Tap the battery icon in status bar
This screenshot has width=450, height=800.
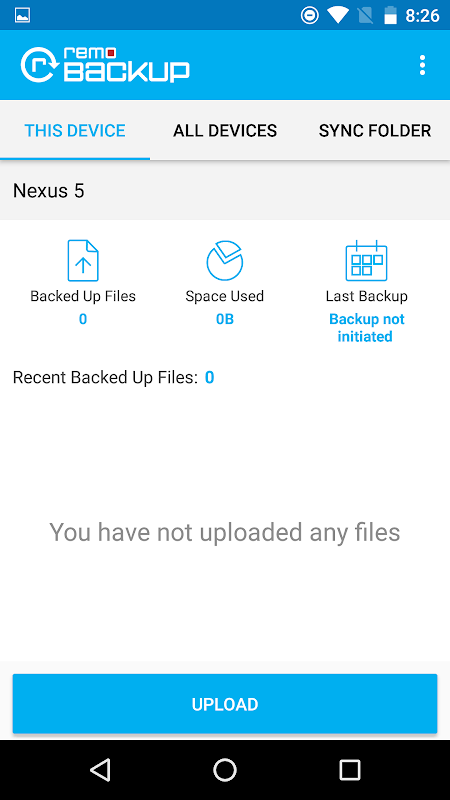point(390,15)
